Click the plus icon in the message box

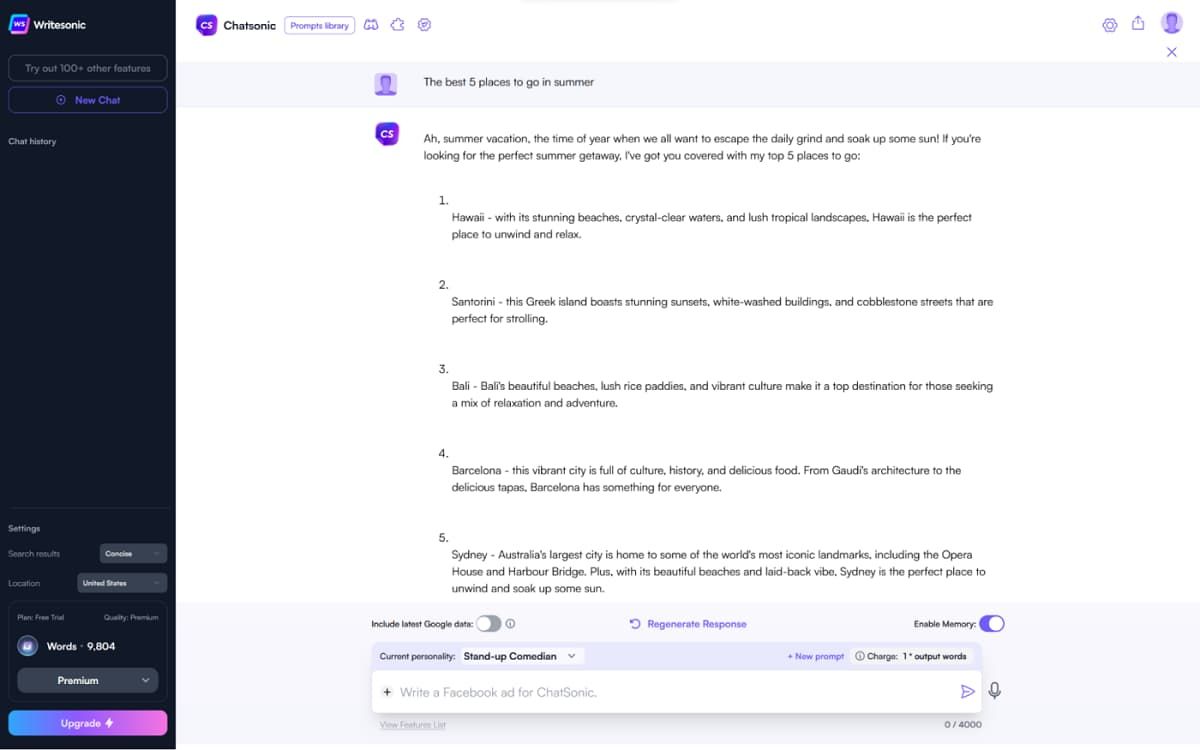tap(387, 691)
